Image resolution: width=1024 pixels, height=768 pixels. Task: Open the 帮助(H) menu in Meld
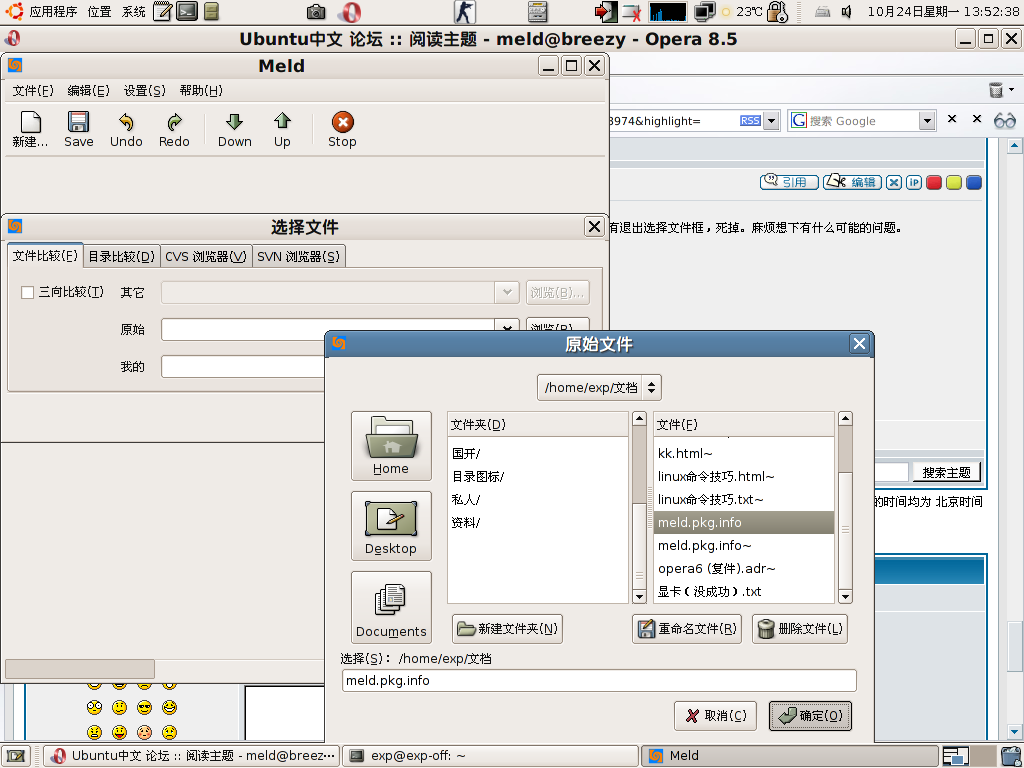point(201,91)
